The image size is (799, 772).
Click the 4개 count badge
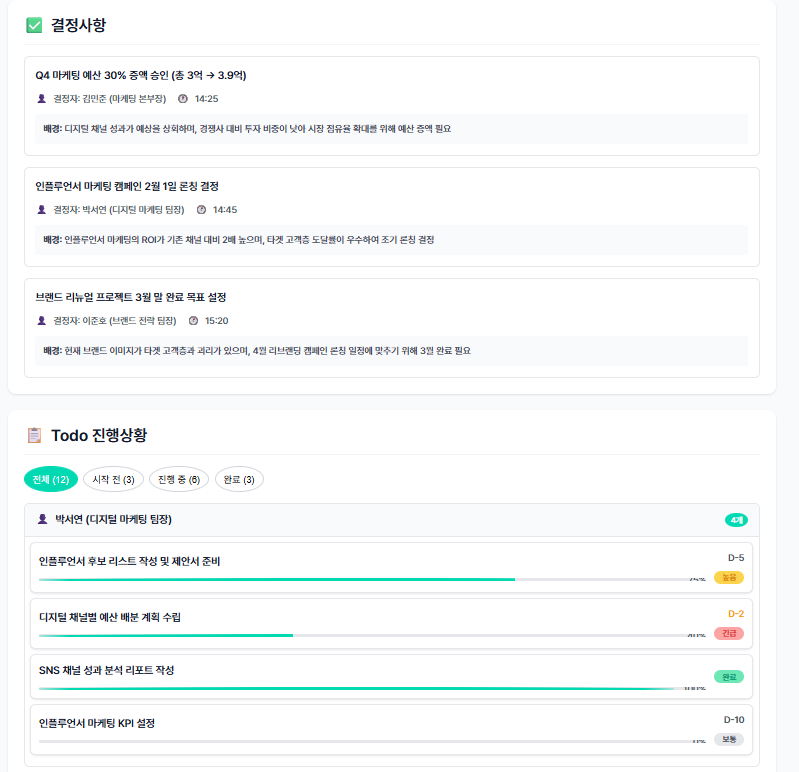[736, 520]
